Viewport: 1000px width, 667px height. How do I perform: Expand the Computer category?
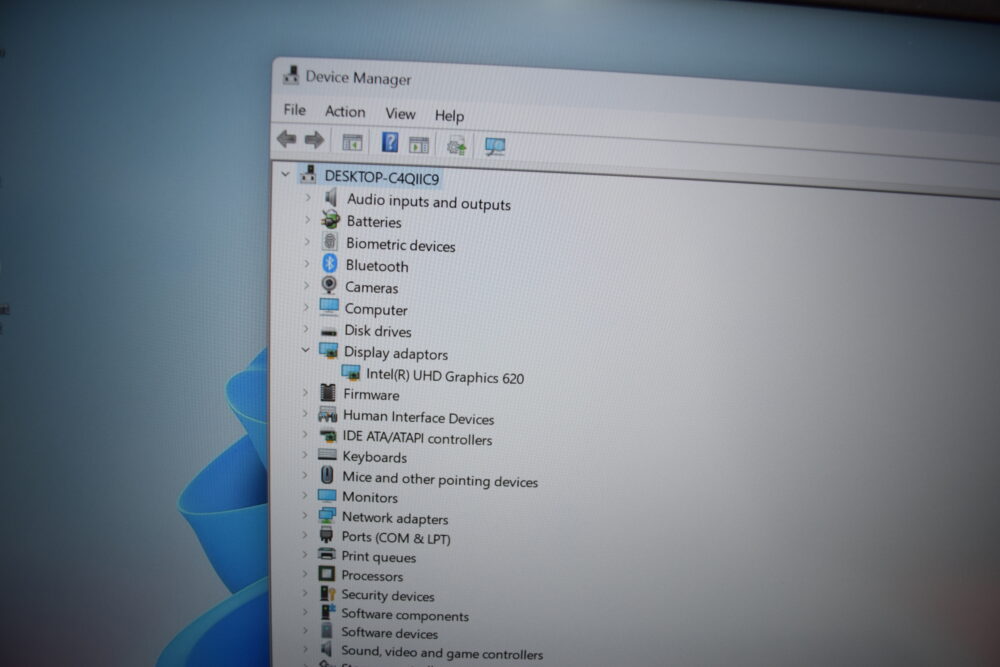306,307
